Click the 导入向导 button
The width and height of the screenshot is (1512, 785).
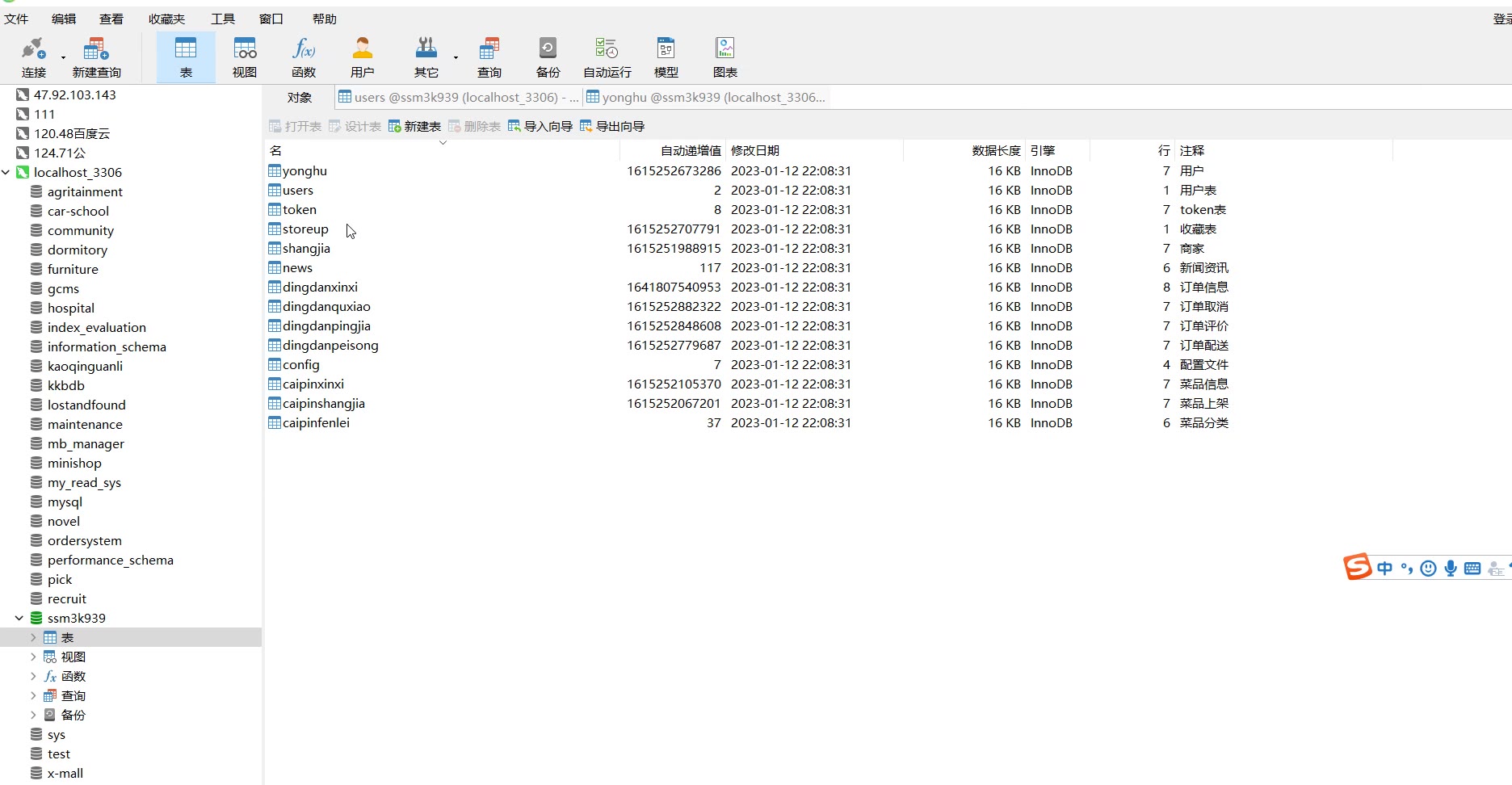click(x=540, y=126)
